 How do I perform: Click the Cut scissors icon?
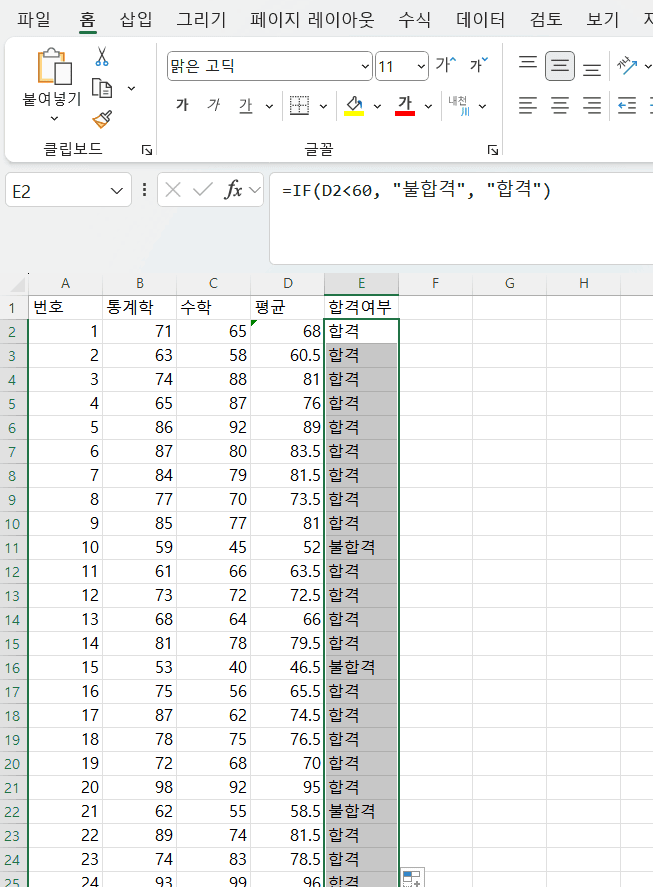pyautogui.click(x=102, y=58)
